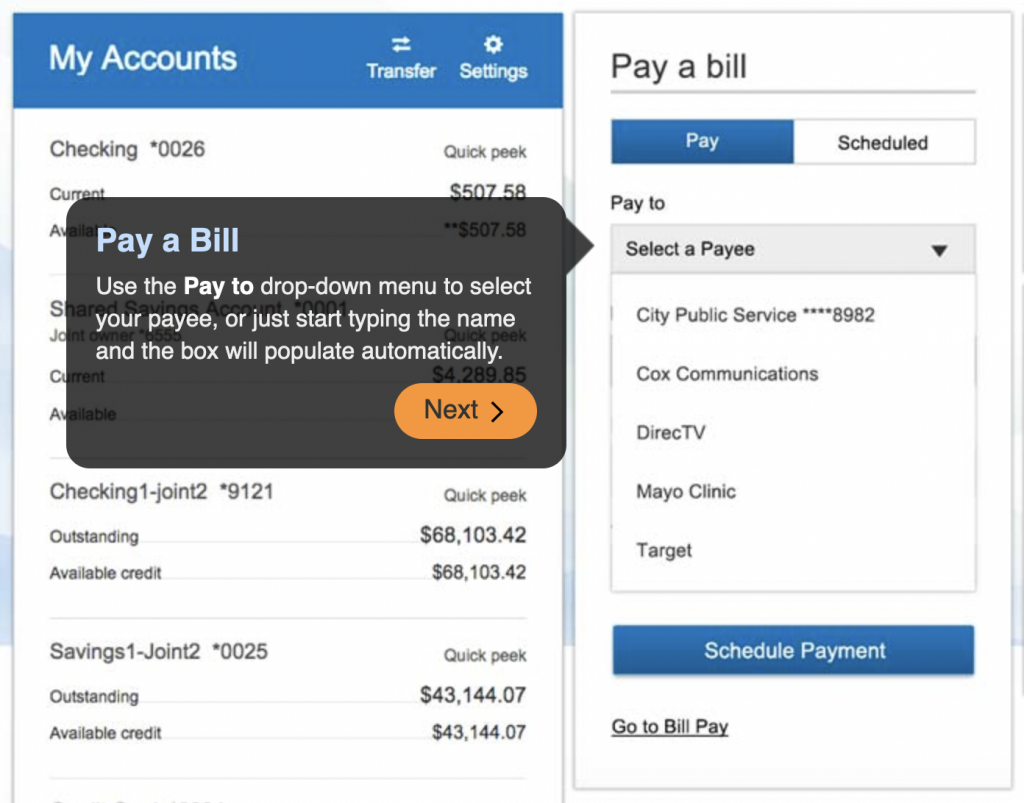Screen dimensions: 1024x803
Task: Click the Checking *0026 account name
Action: (127, 150)
